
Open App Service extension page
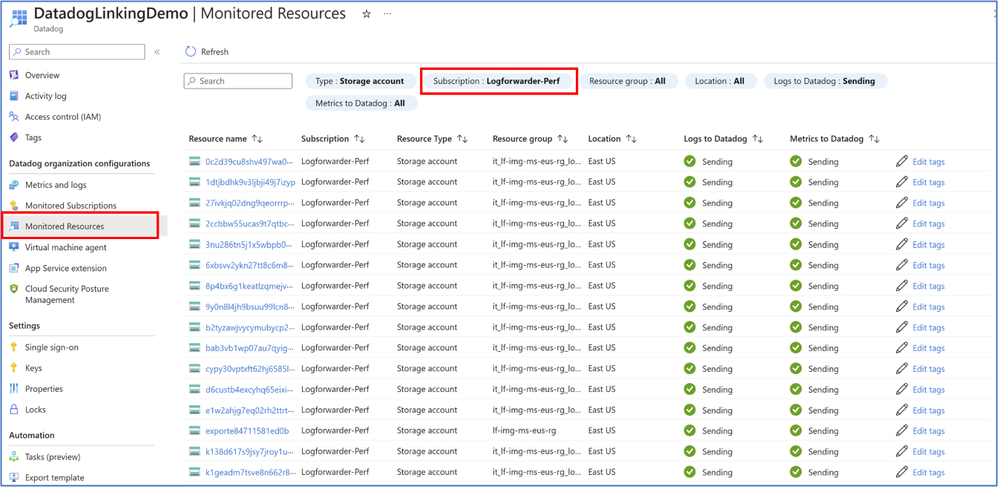[66, 268]
